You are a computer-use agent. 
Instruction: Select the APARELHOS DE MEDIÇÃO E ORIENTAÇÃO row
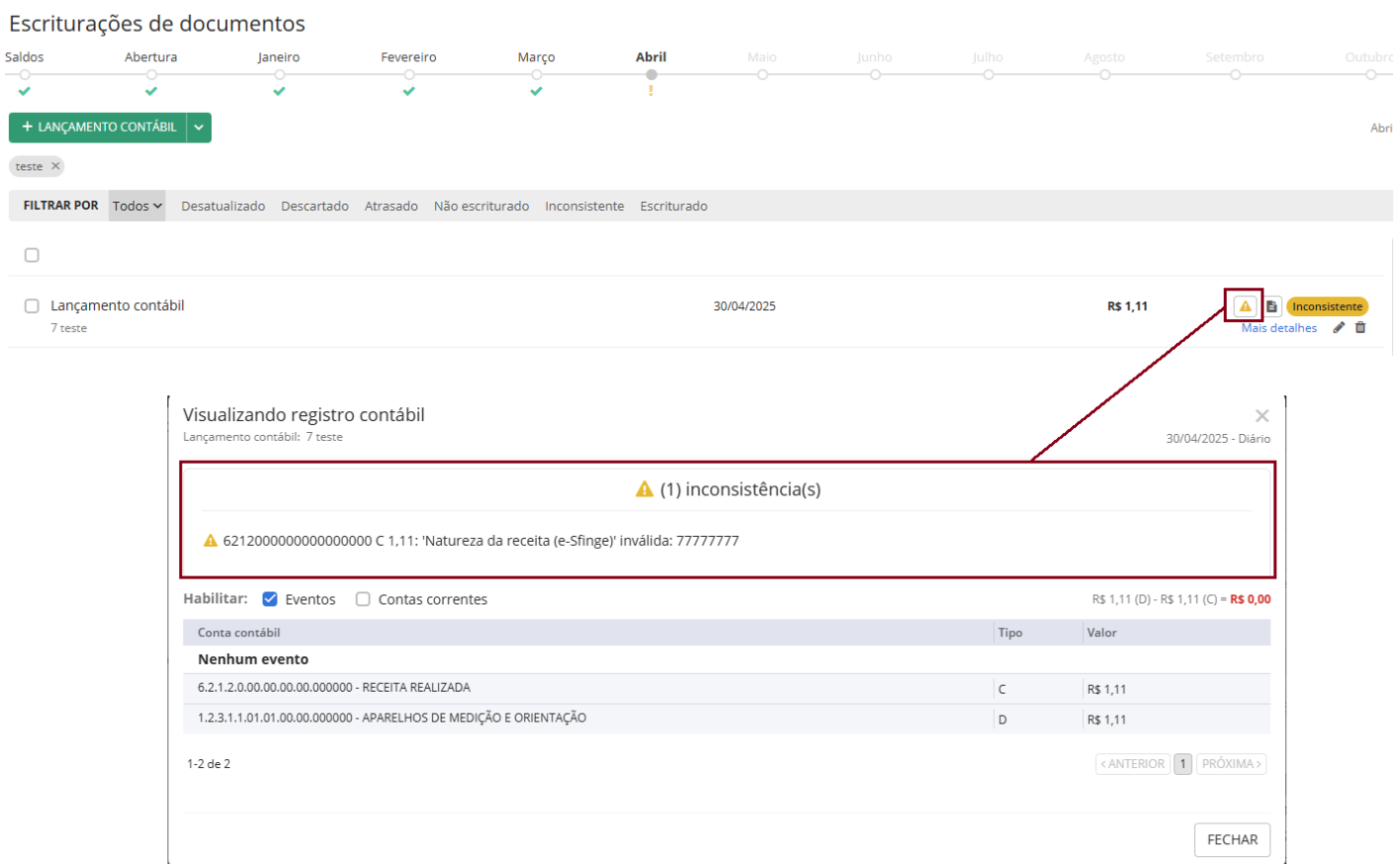(x=727, y=719)
